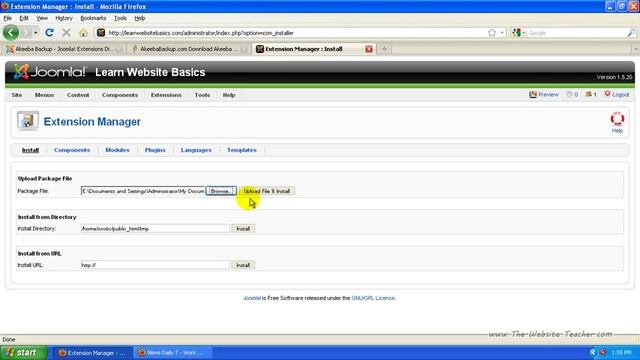Image resolution: width=640 pixels, height=360 pixels.
Task: Open the File menu
Action: point(7,18)
